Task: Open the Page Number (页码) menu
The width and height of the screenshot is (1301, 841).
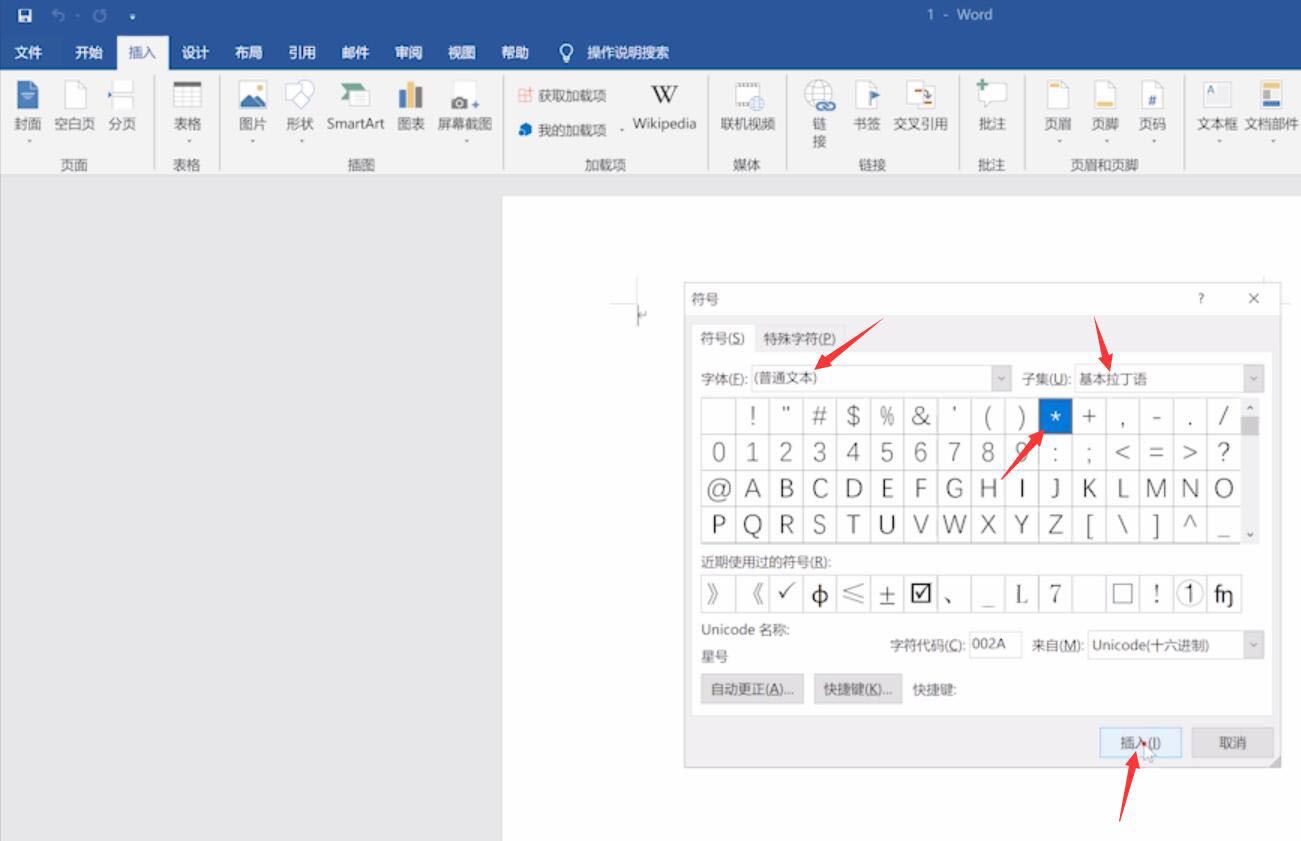Action: [x=1152, y=111]
